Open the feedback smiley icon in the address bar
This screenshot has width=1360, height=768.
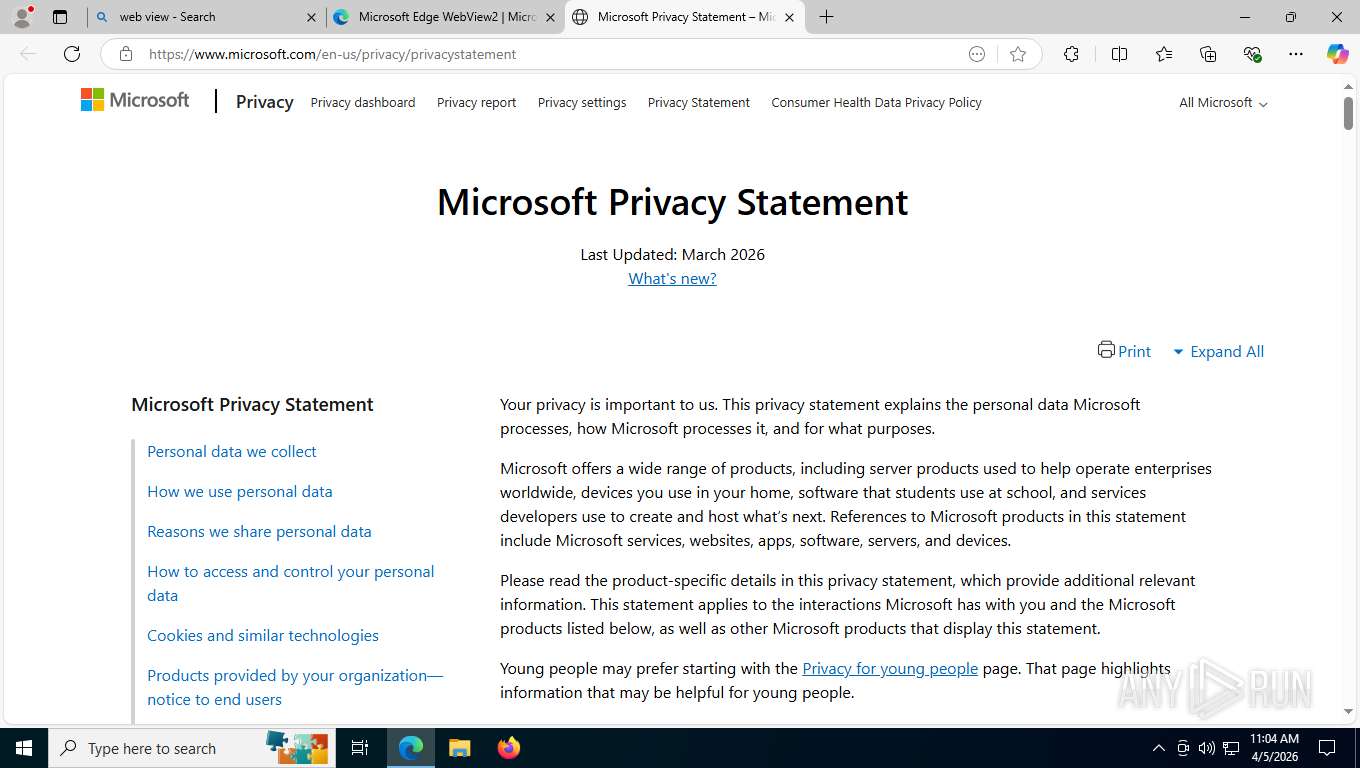(x=977, y=54)
